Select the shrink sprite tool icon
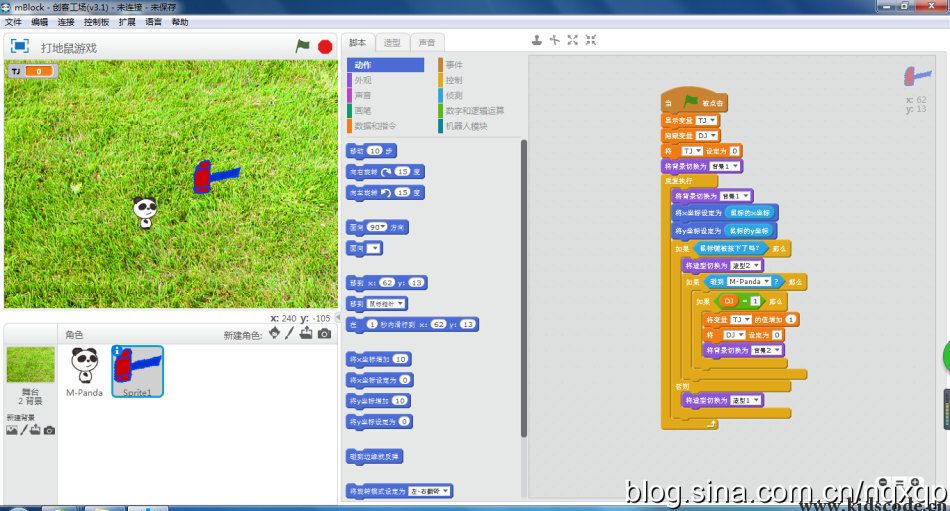This screenshot has height=511, width=950. [591, 40]
